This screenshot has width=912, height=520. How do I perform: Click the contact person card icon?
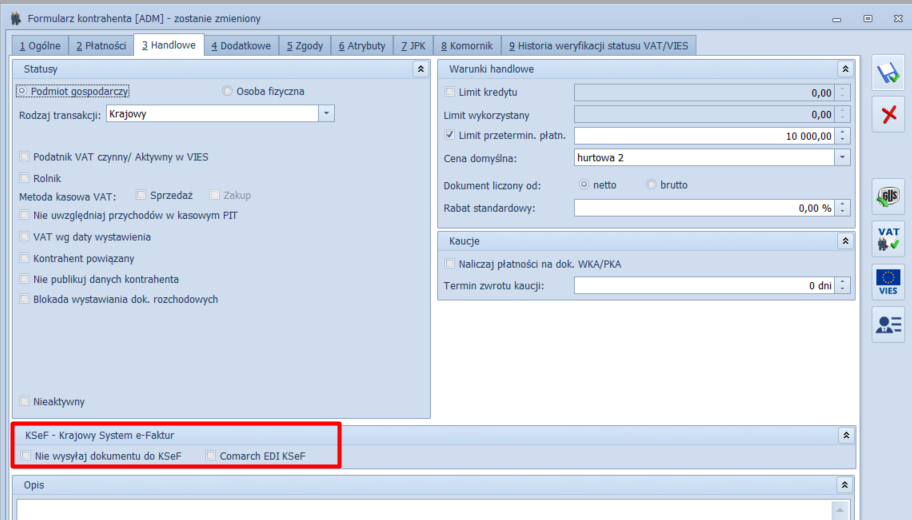[888, 325]
